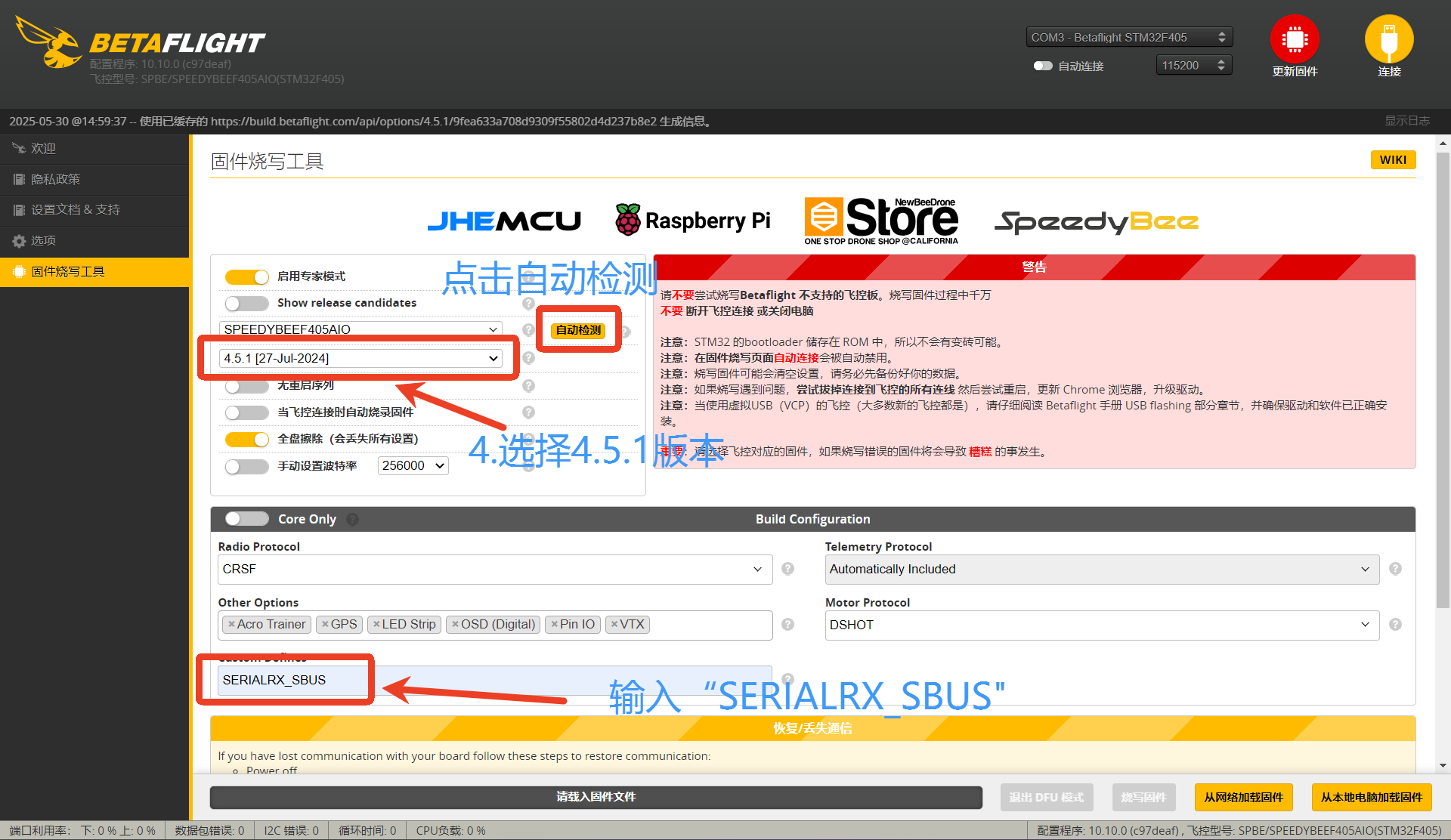The image size is (1451, 840).
Task: Click the Custom Defines SERIALRX_SBUS input field
Action: tap(495, 680)
